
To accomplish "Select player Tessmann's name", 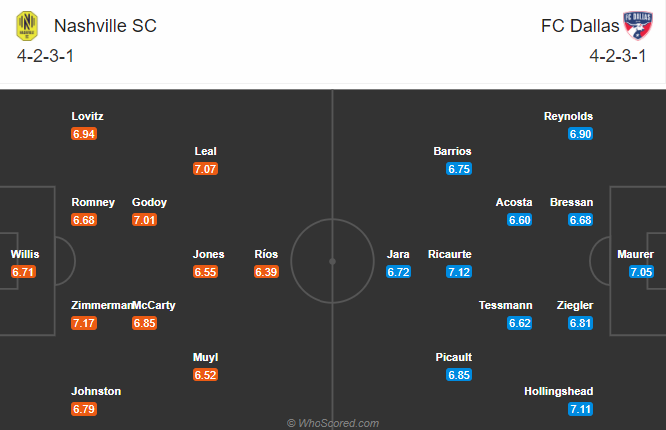I will point(505,306).
